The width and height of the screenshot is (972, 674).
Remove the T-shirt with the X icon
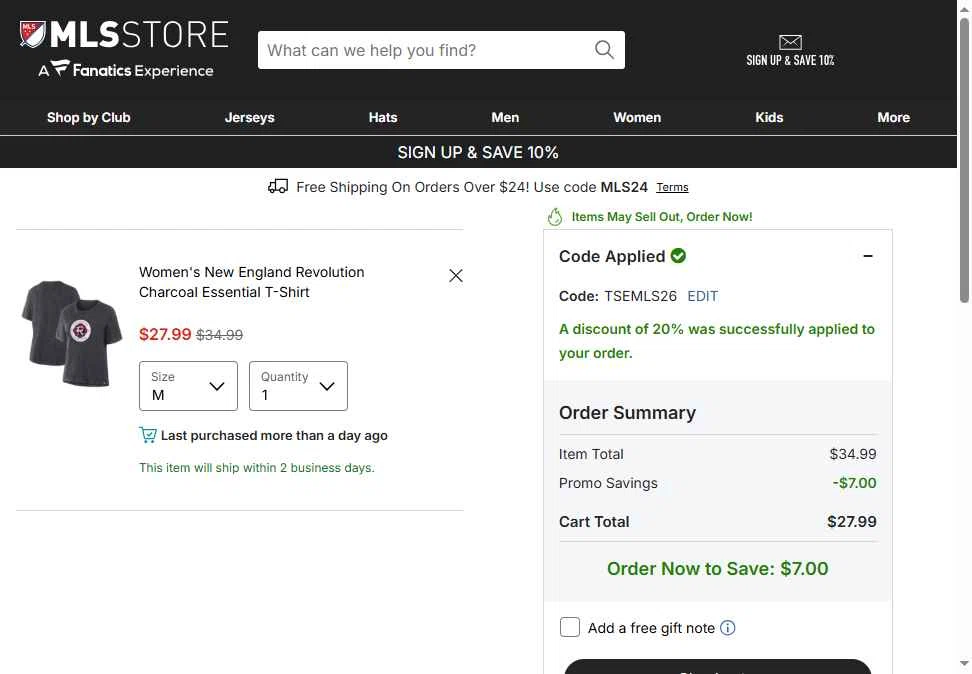(x=456, y=275)
